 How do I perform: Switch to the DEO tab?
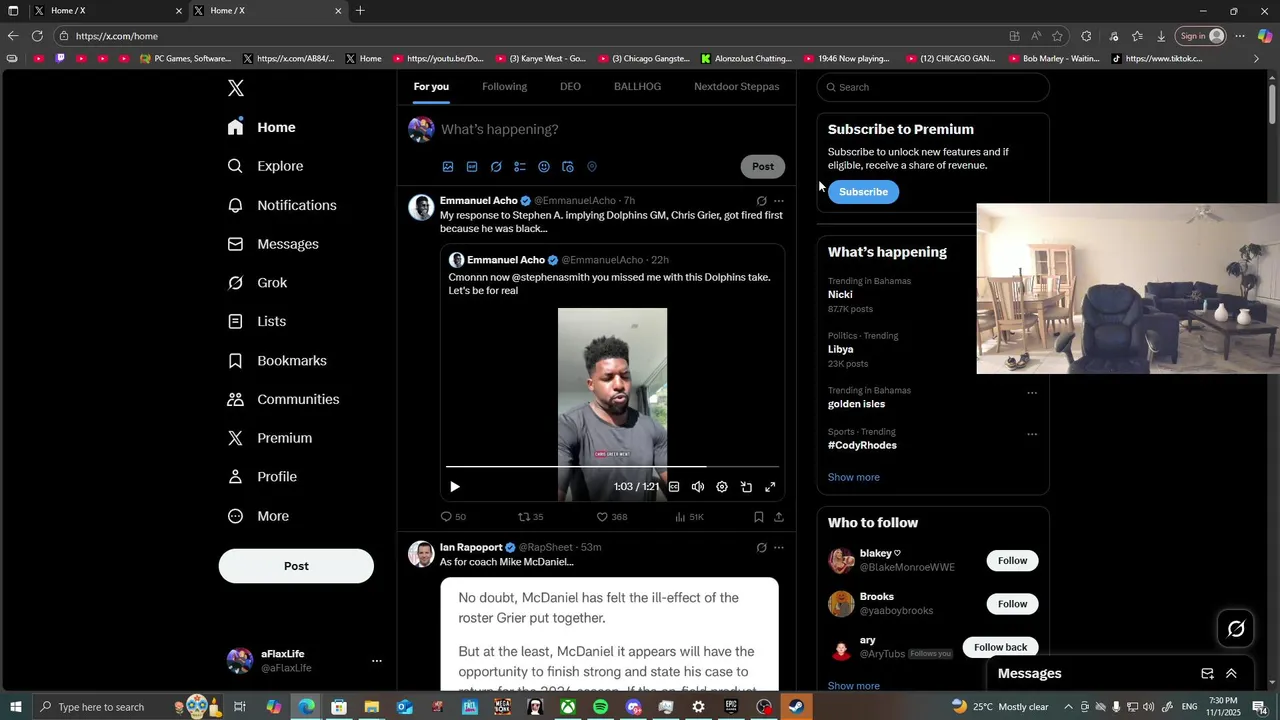coord(570,87)
